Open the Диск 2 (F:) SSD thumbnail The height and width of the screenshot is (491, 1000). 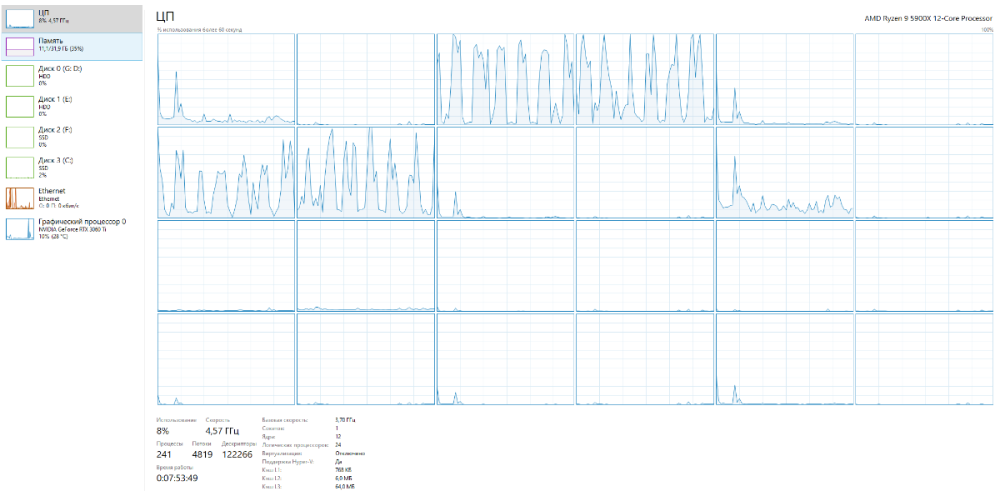[x=20, y=137]
